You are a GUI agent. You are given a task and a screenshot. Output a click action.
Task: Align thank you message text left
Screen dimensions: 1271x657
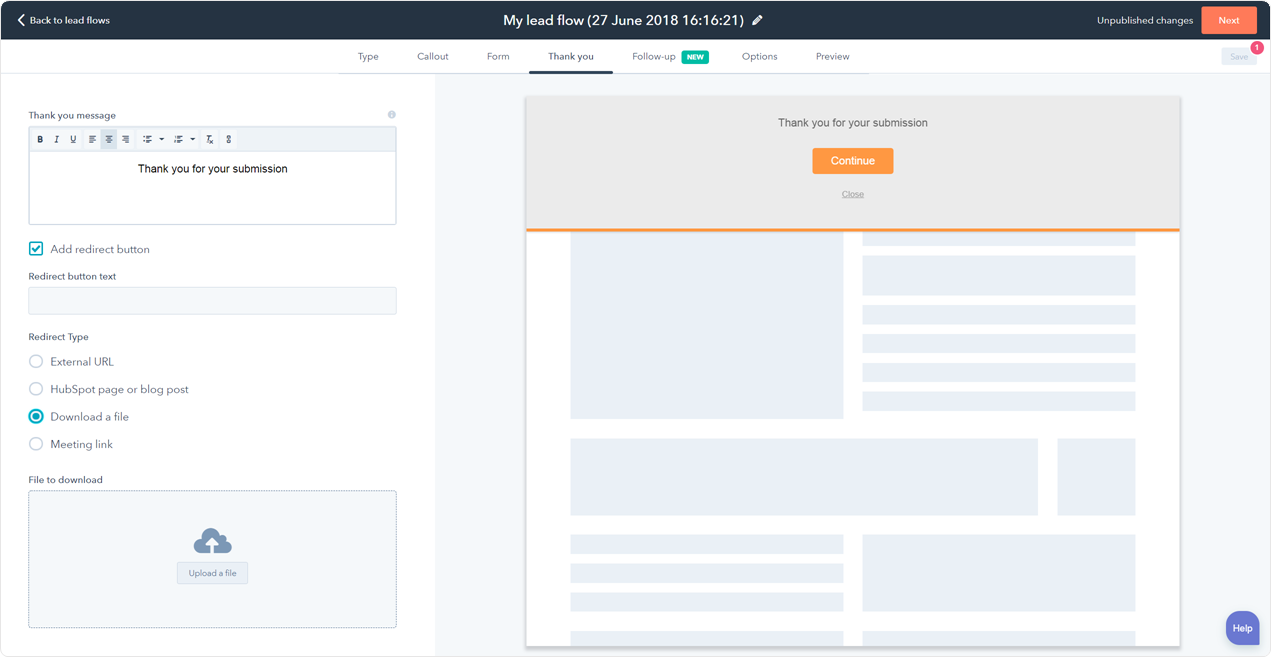point(92,140)
